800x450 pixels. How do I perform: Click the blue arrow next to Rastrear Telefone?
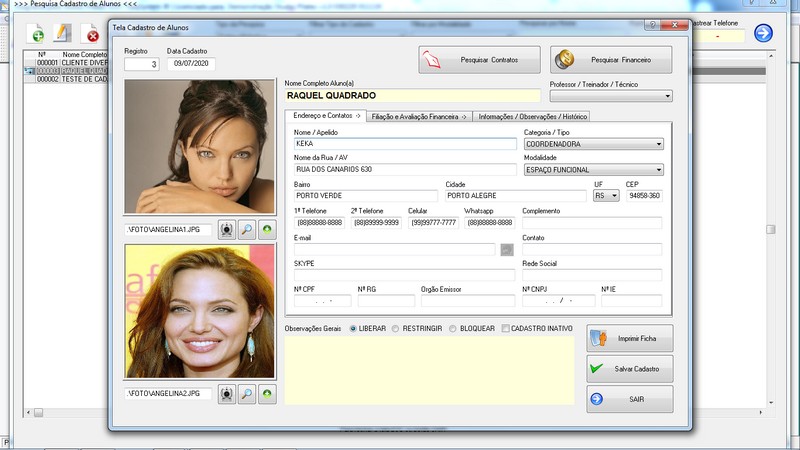click(x=763, y=34)
